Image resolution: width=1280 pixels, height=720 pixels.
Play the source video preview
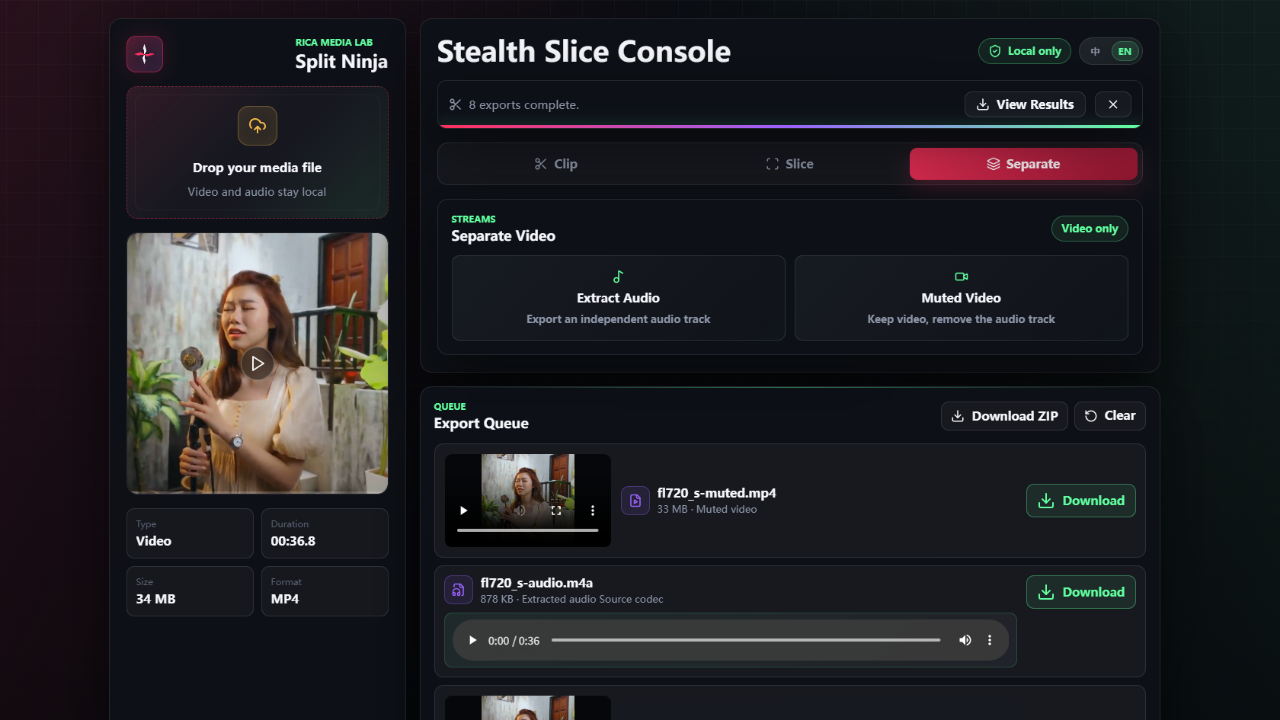[x=257, y=363]
